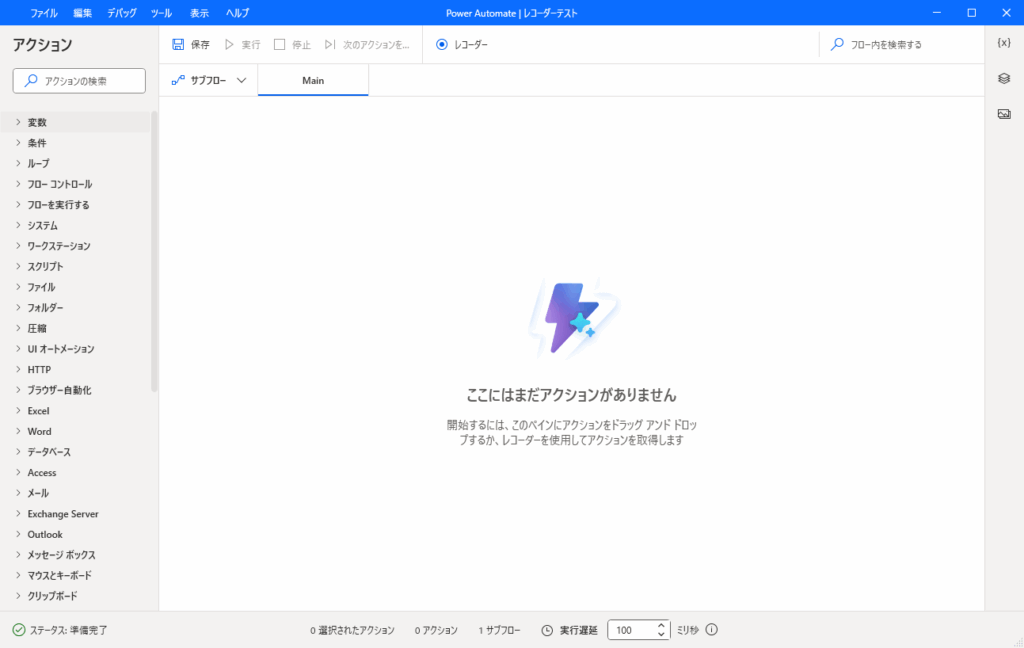Focus the フロー内を検索する search field

click(x=900, y=44)
